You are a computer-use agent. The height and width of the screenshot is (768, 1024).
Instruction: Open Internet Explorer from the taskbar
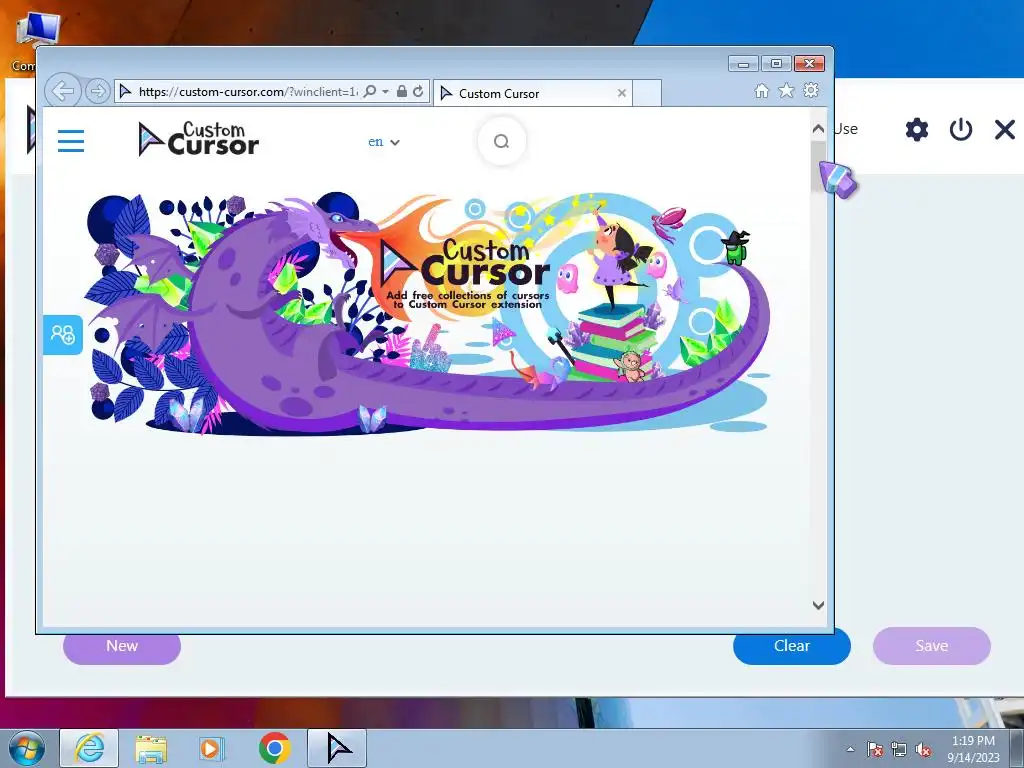click(89, 748)
